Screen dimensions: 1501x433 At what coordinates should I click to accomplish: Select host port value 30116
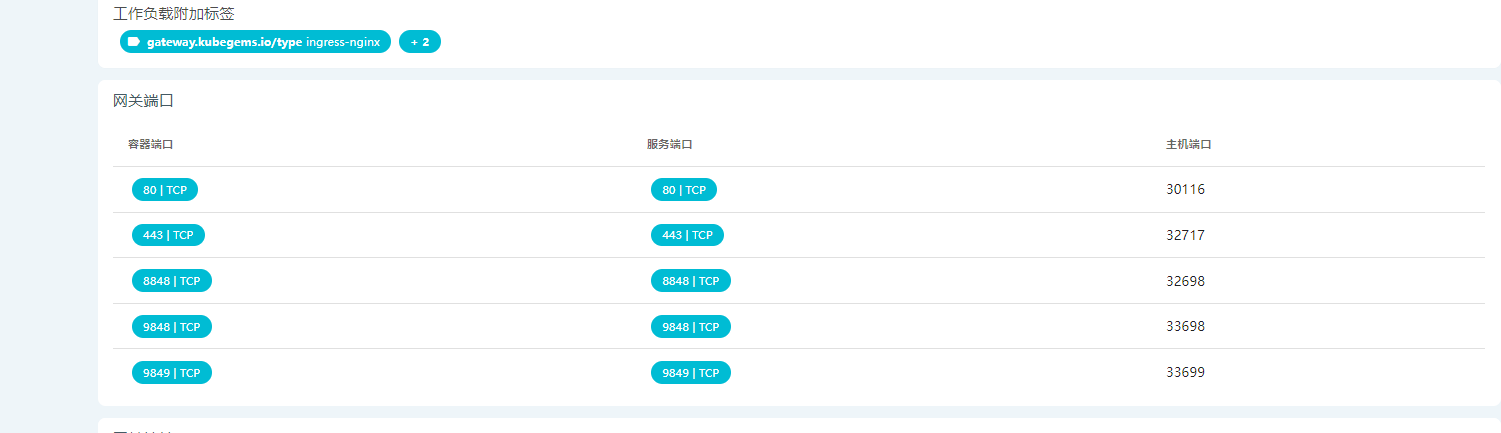point(1185,190)
